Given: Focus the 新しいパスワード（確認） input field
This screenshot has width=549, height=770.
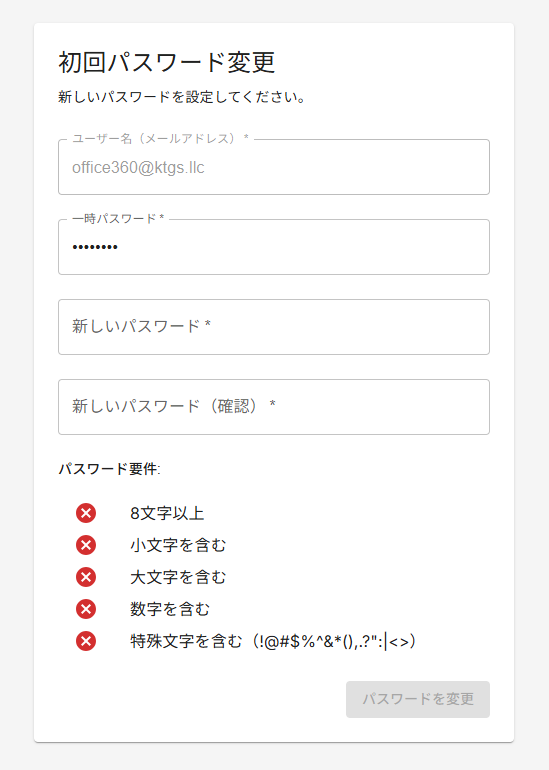Looking at the screenshot, I should (274, 407).
